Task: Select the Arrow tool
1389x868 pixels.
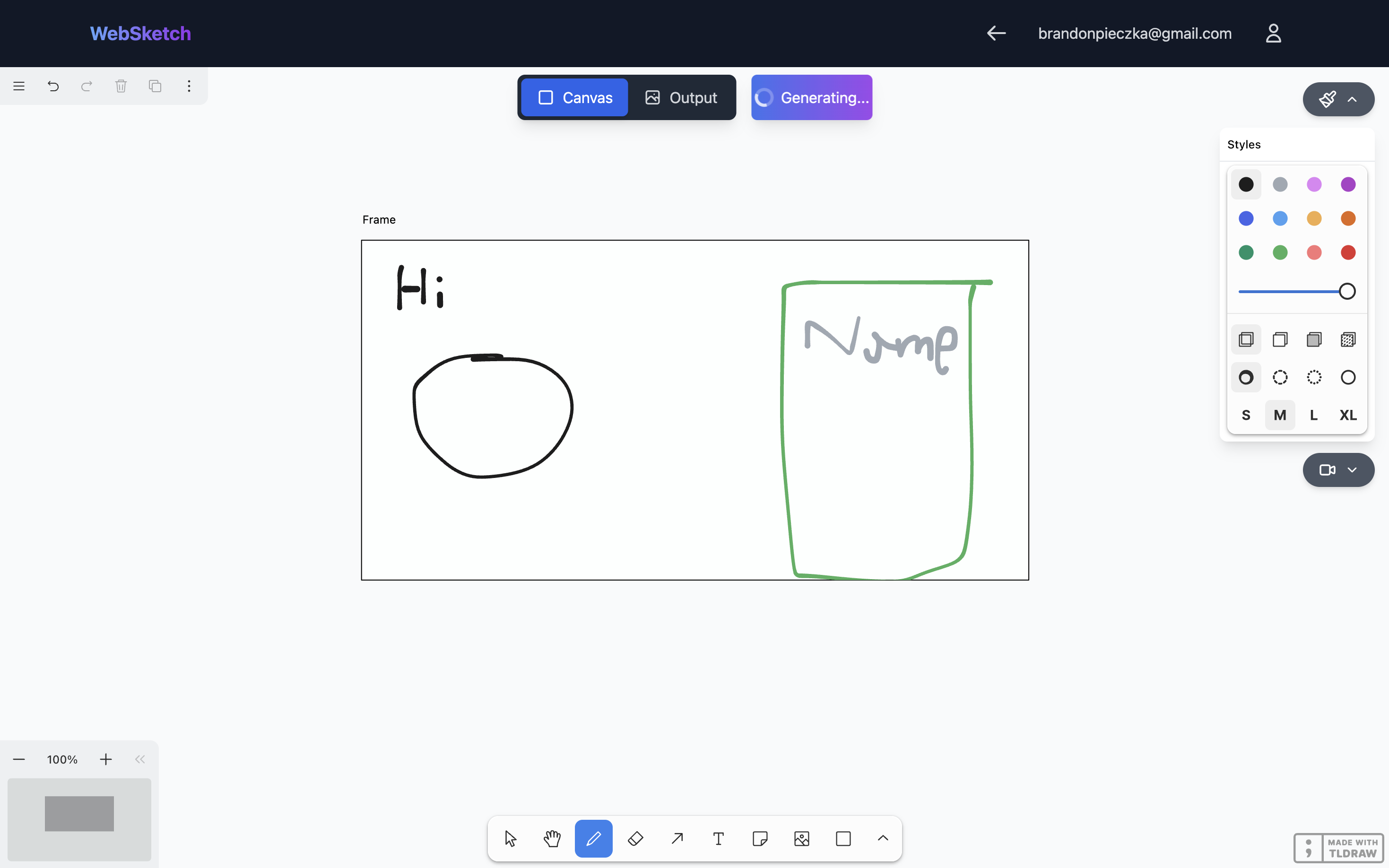Action: 677,839
